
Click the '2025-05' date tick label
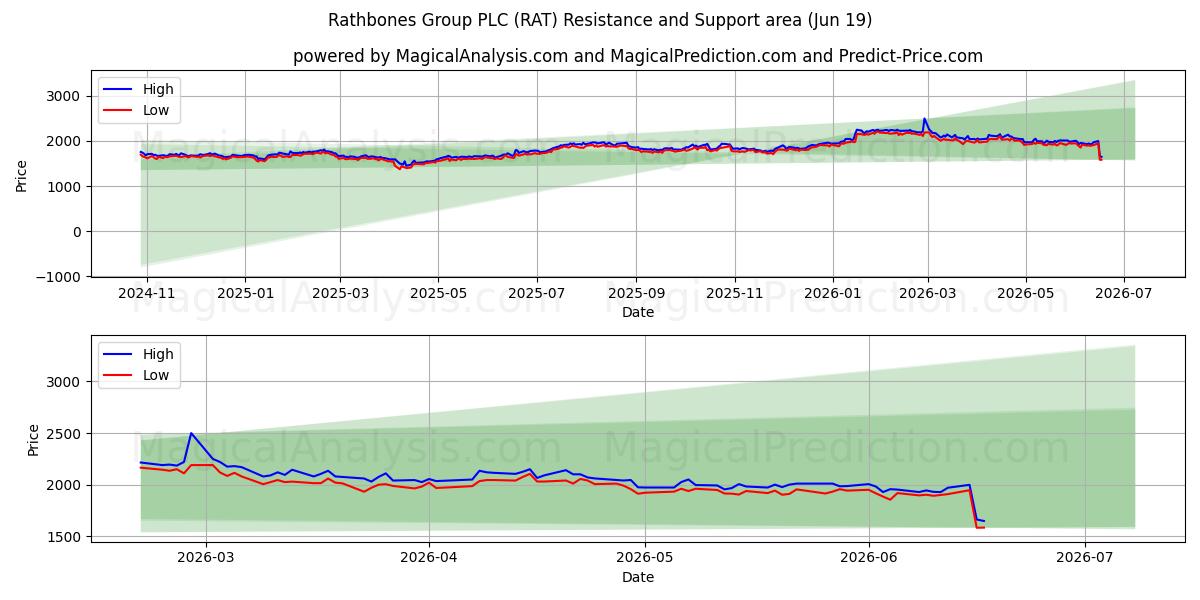click(x=438, y=294)
